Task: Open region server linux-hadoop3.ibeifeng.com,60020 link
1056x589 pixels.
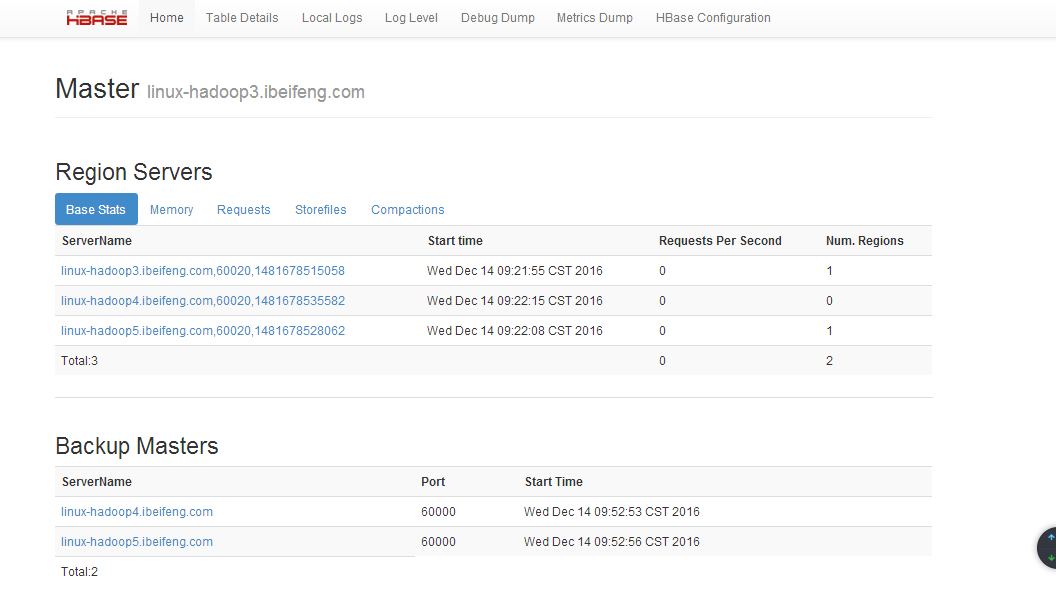Action: 203,271
